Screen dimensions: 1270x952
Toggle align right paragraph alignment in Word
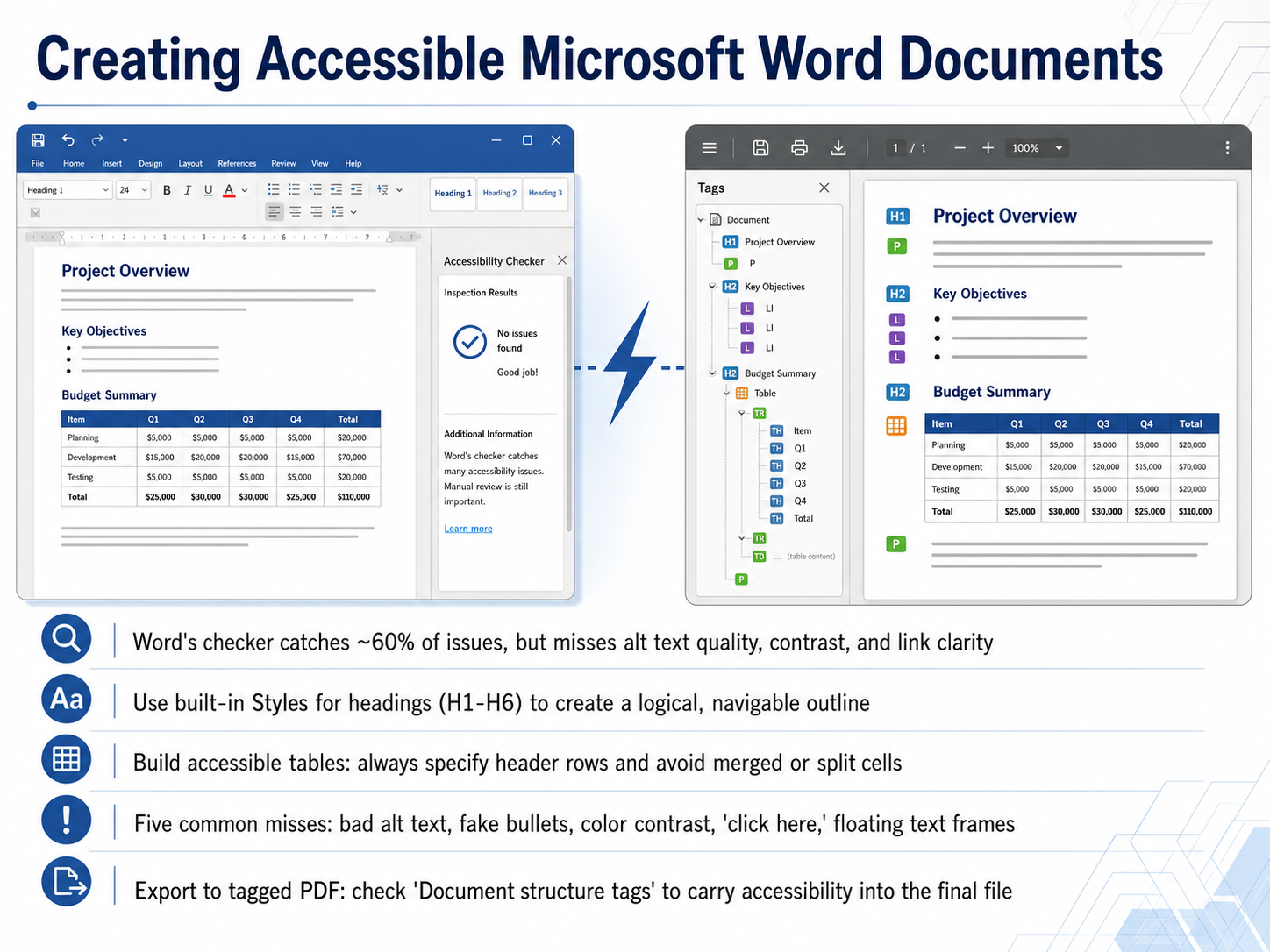coord(316,212)
